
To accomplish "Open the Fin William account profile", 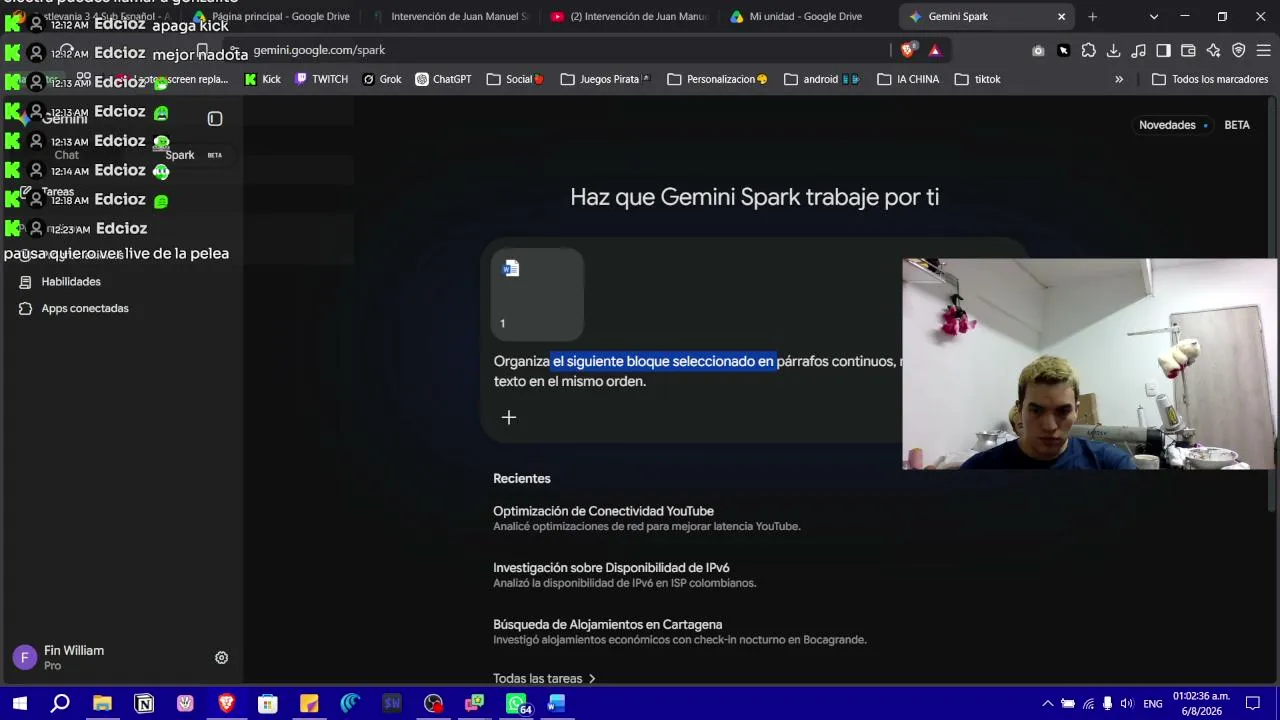I will [60, 657].
